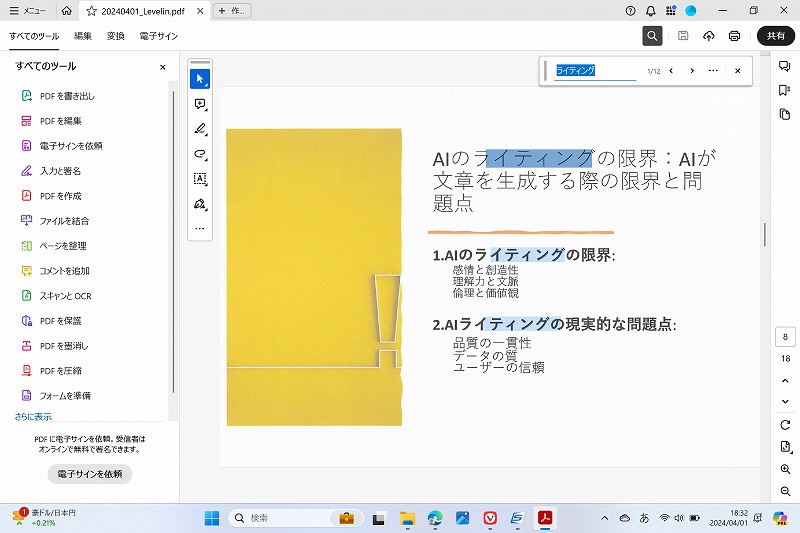
Task: Click the cloud upload icon
Action: (x=709, y=36)
